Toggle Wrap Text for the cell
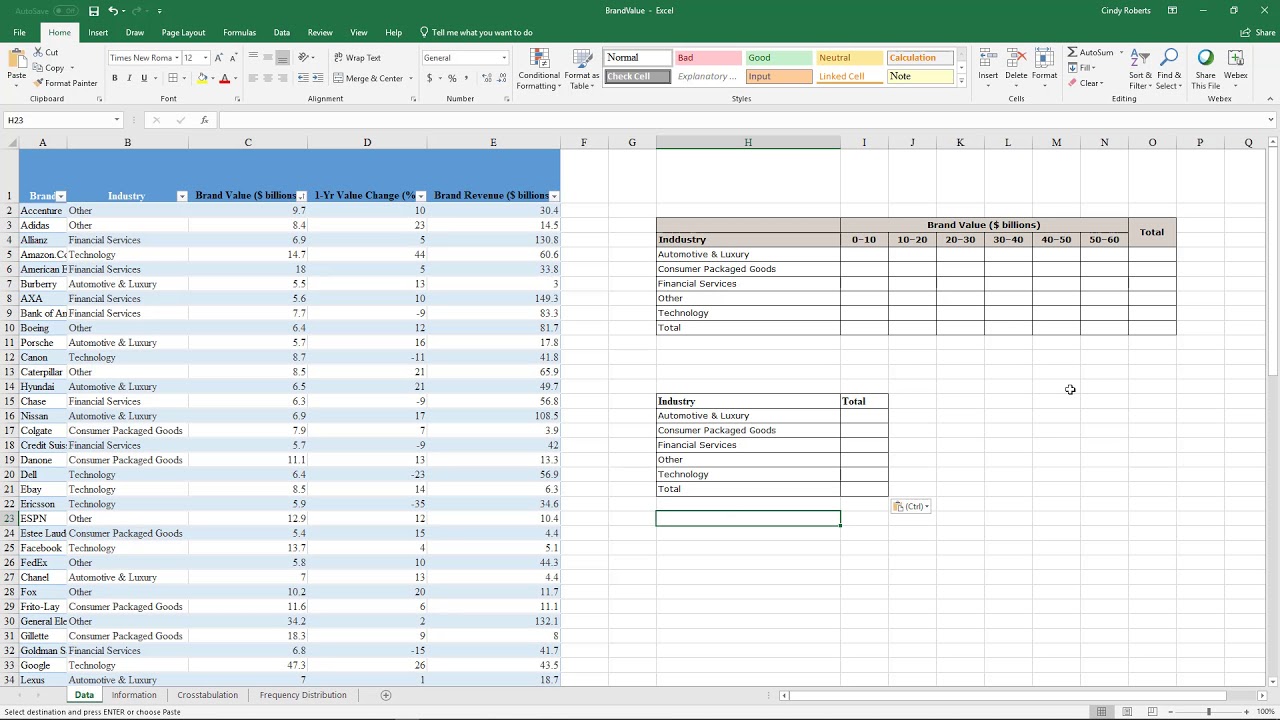Viewport: 1280px width, 720px height. coord(357,58)
